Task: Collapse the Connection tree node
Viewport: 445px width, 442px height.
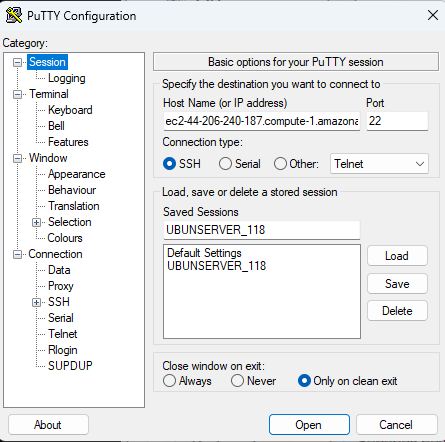Action: click(17, 254)
